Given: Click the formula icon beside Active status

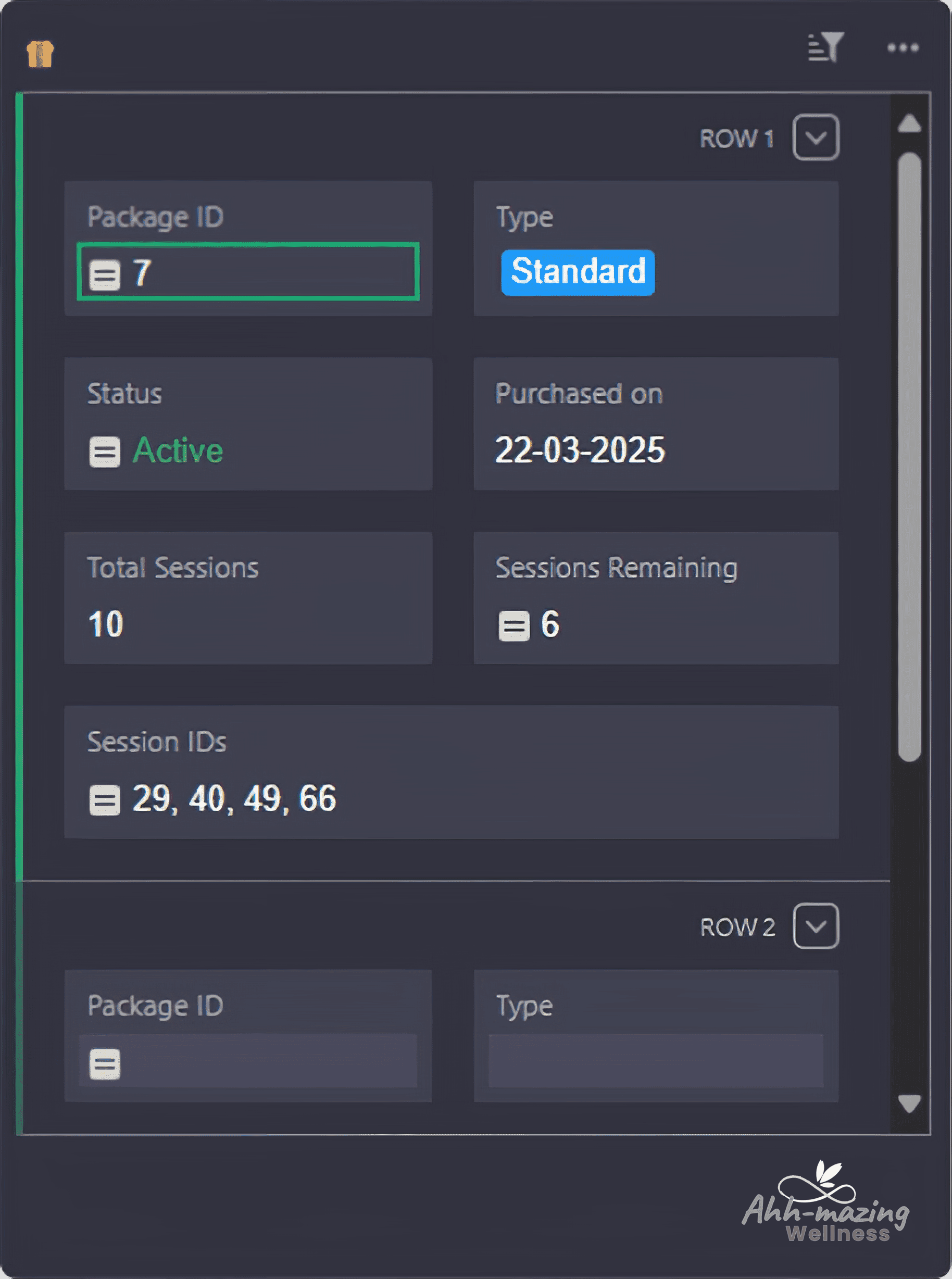Looking at the screenshot, I should 105,451.
